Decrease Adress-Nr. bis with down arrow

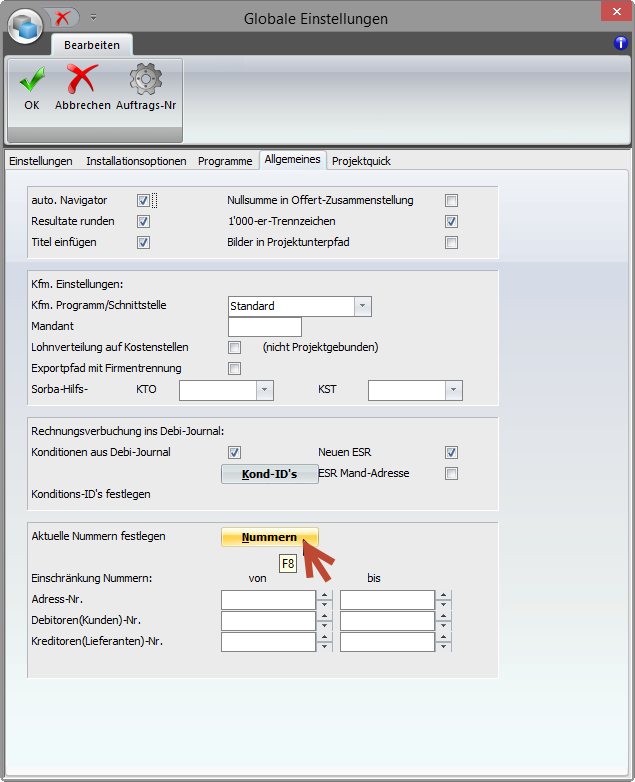click(x=443, y=604)
